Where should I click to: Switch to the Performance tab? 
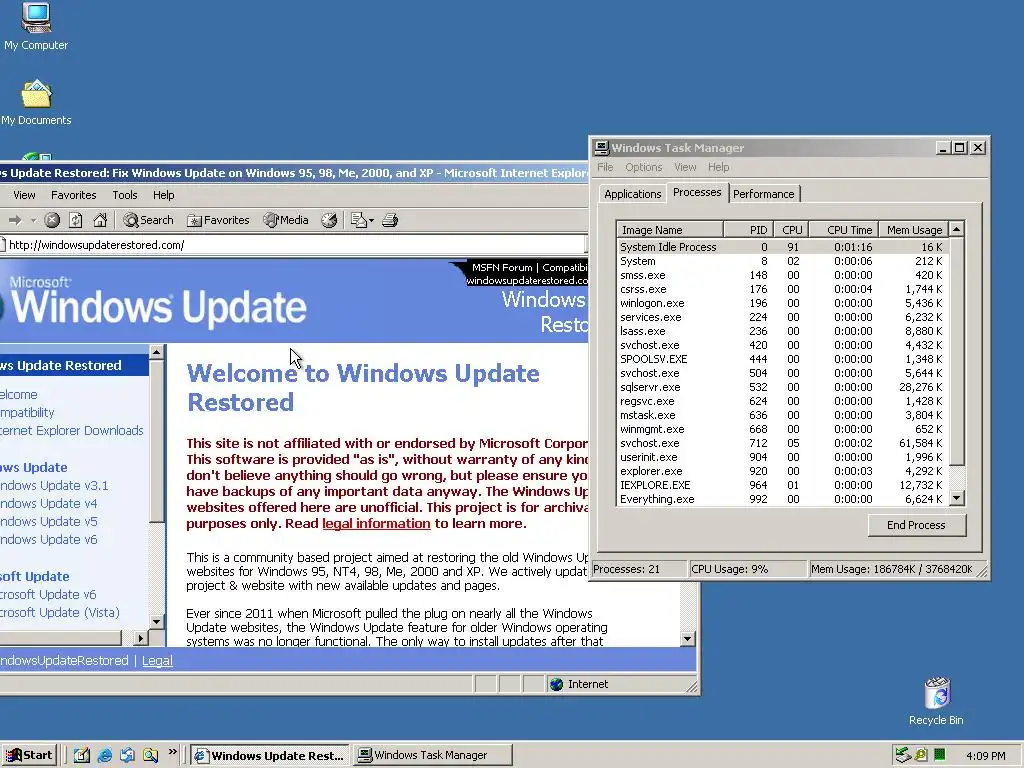point(763,194)
